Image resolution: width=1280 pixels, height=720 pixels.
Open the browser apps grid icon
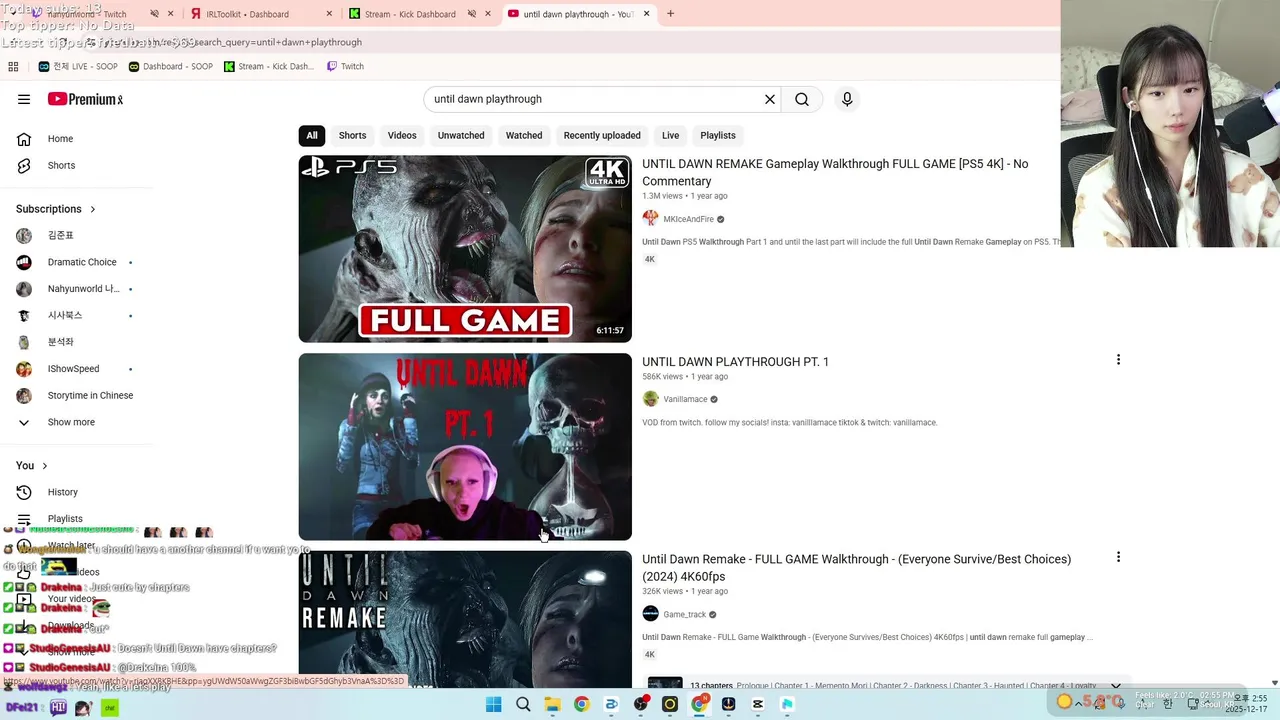pyautogui.click(x=13, y=66)
